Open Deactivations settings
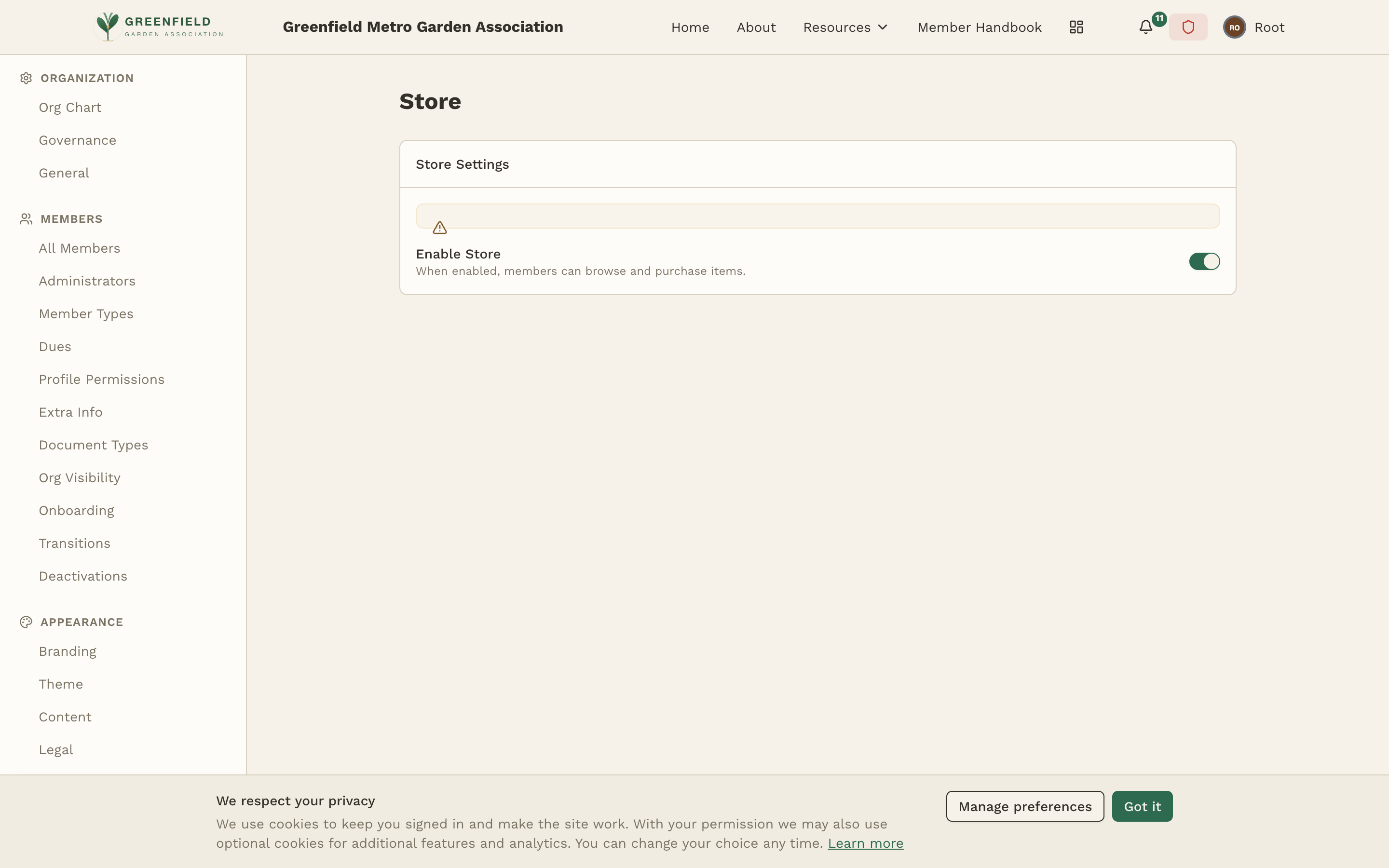The width and height of the screenshot is (1389, 868). tap(83, 576)
